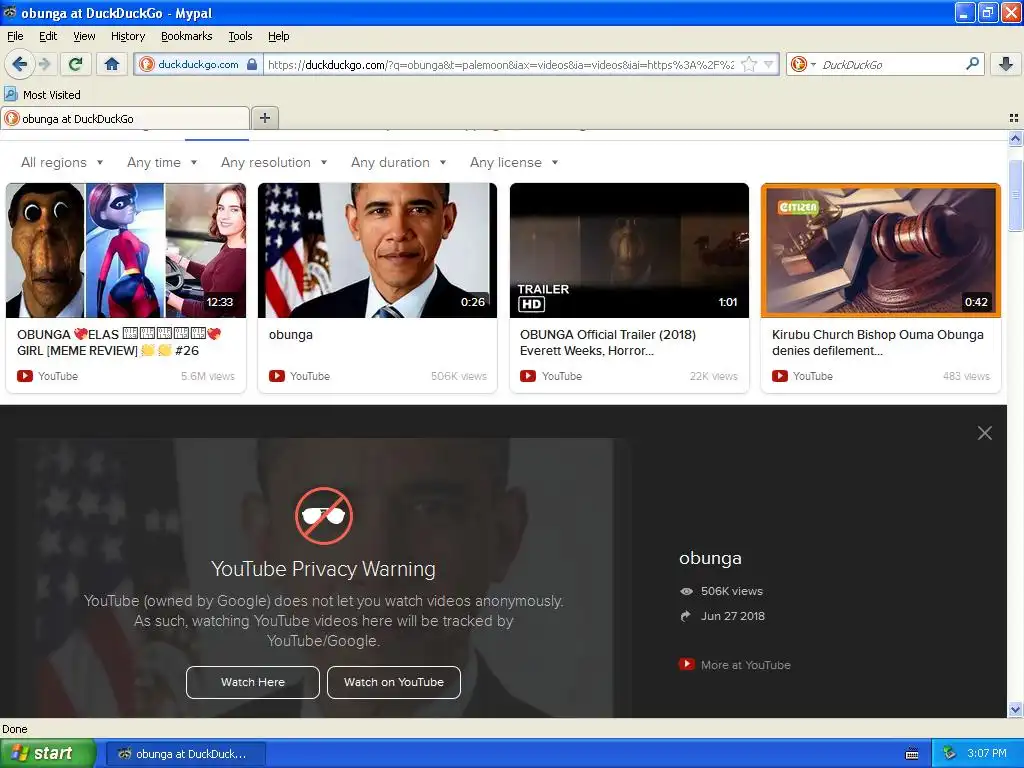Open the Tools menu

point(240,36)
